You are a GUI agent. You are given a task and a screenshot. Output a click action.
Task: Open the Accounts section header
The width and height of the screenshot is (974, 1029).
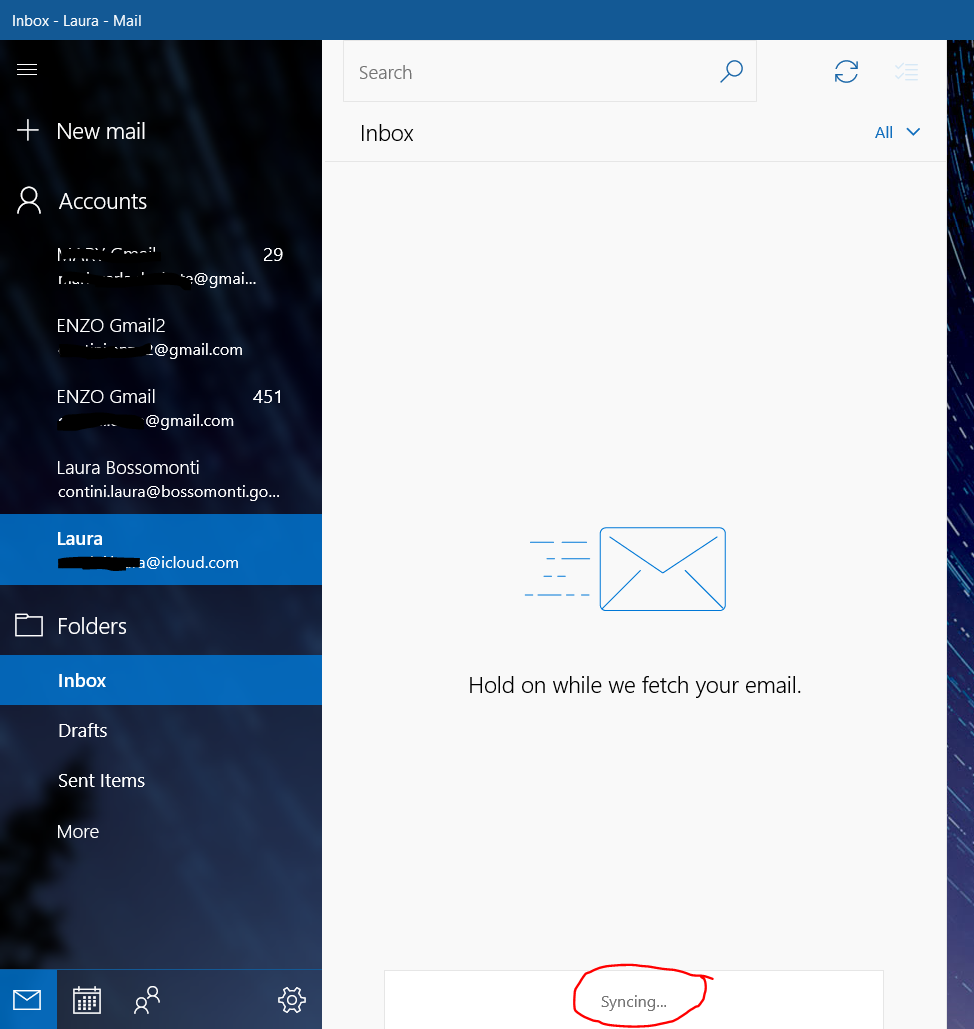(x=102, y=201)
